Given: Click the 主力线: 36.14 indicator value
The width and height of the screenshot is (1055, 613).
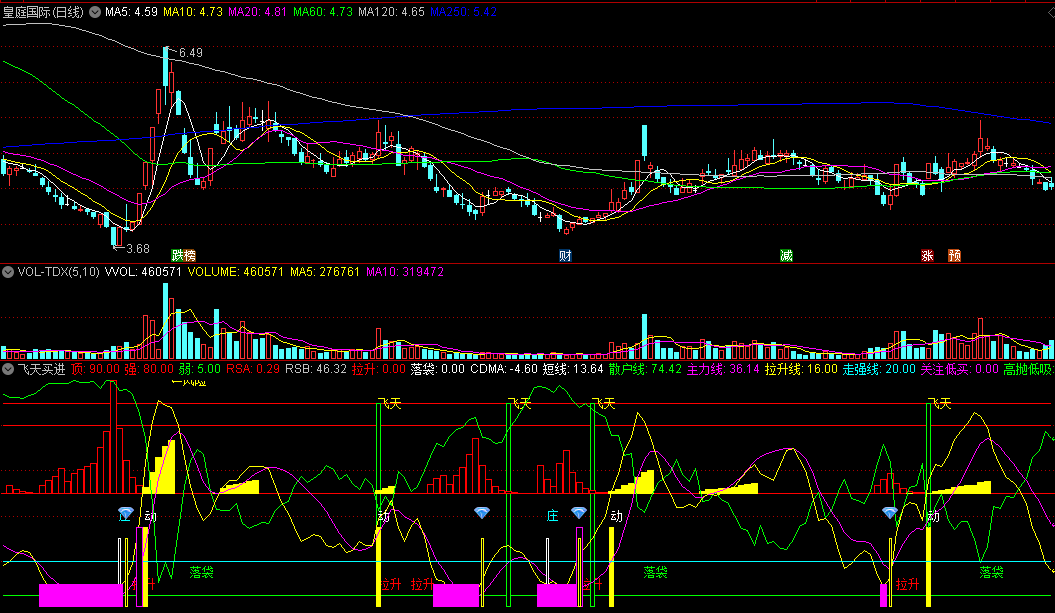Looking at the screenshot, I should [x=723, y=369].
